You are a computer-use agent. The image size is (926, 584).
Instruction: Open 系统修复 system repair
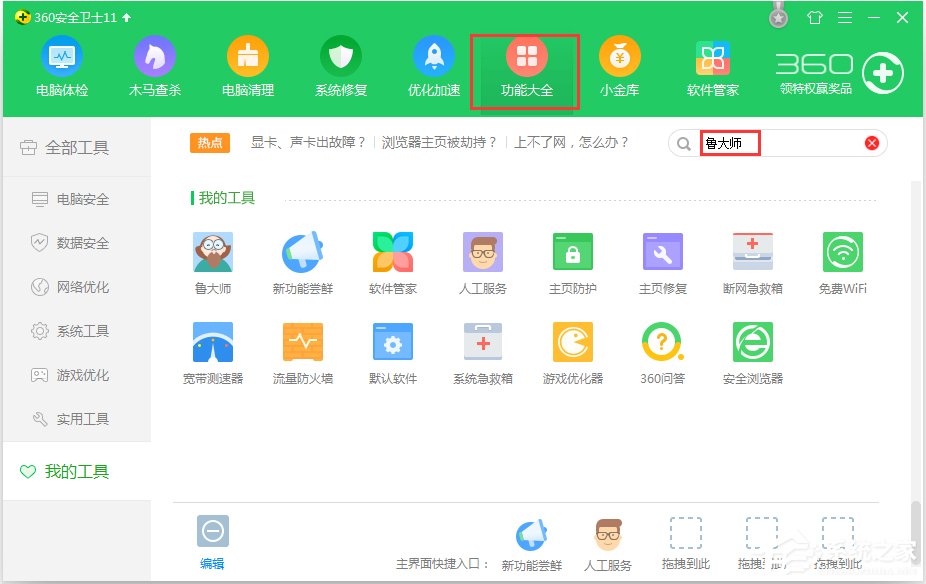click(x=340, y=65)
